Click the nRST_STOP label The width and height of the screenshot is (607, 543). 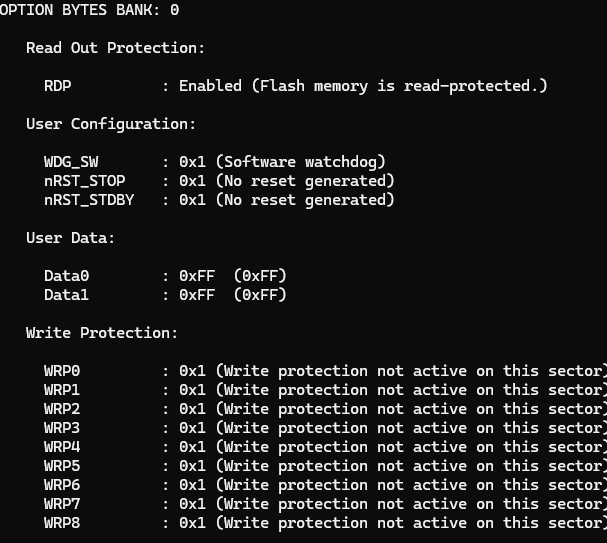tap(85, 181)
